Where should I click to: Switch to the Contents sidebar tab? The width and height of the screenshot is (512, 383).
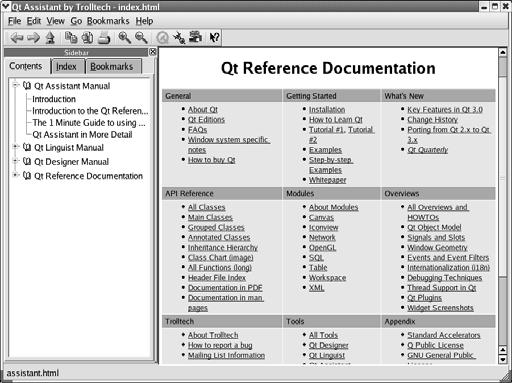[26, 66]
